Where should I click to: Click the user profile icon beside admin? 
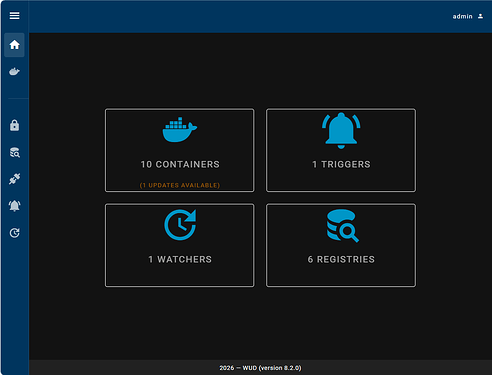tap(480, 16)
